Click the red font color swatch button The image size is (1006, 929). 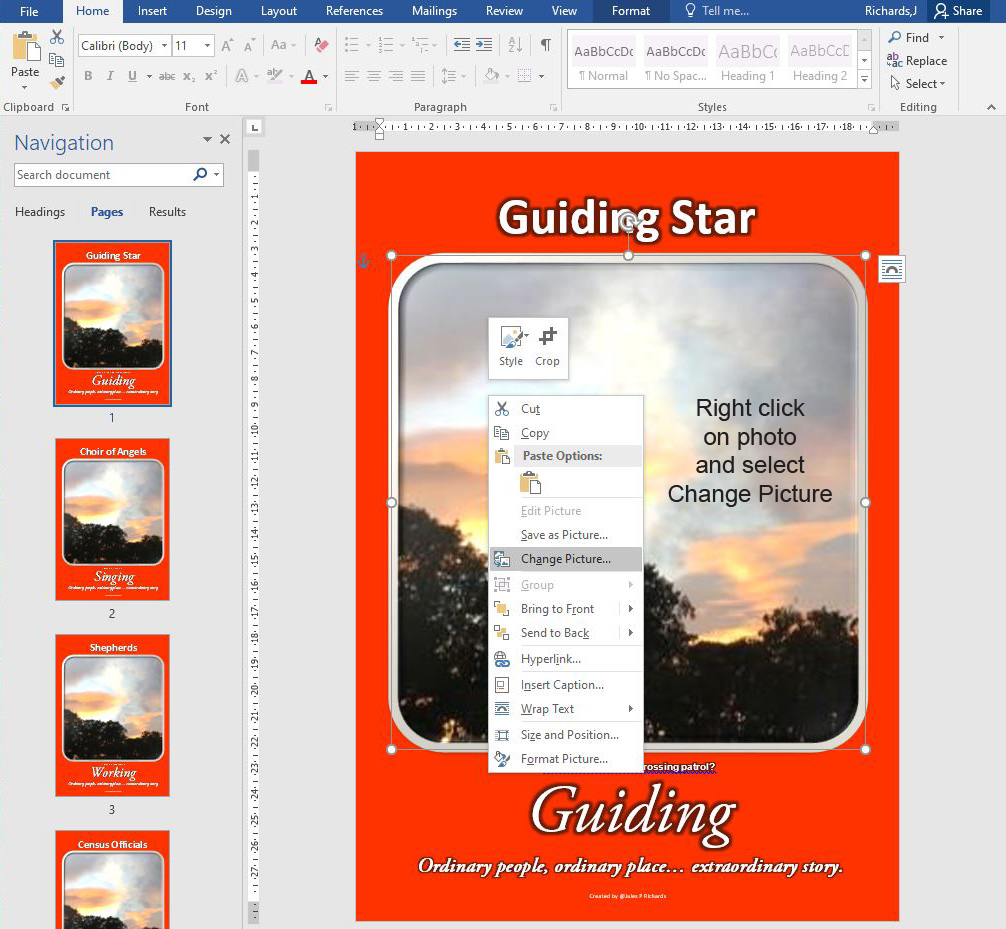309,76
